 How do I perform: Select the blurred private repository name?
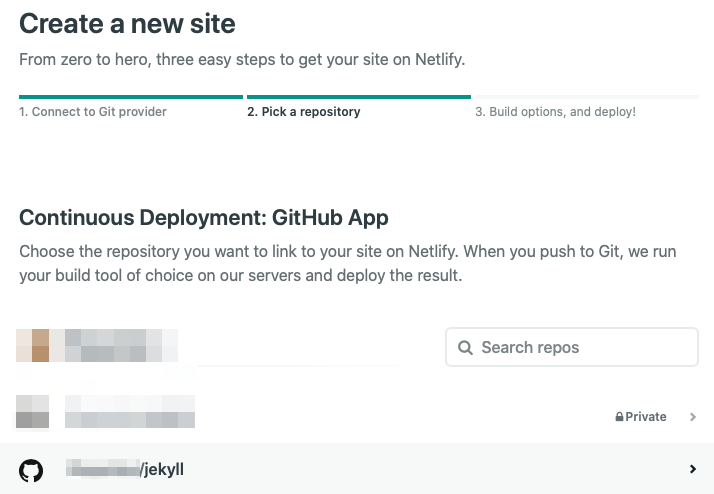click(x=130, y=412)
